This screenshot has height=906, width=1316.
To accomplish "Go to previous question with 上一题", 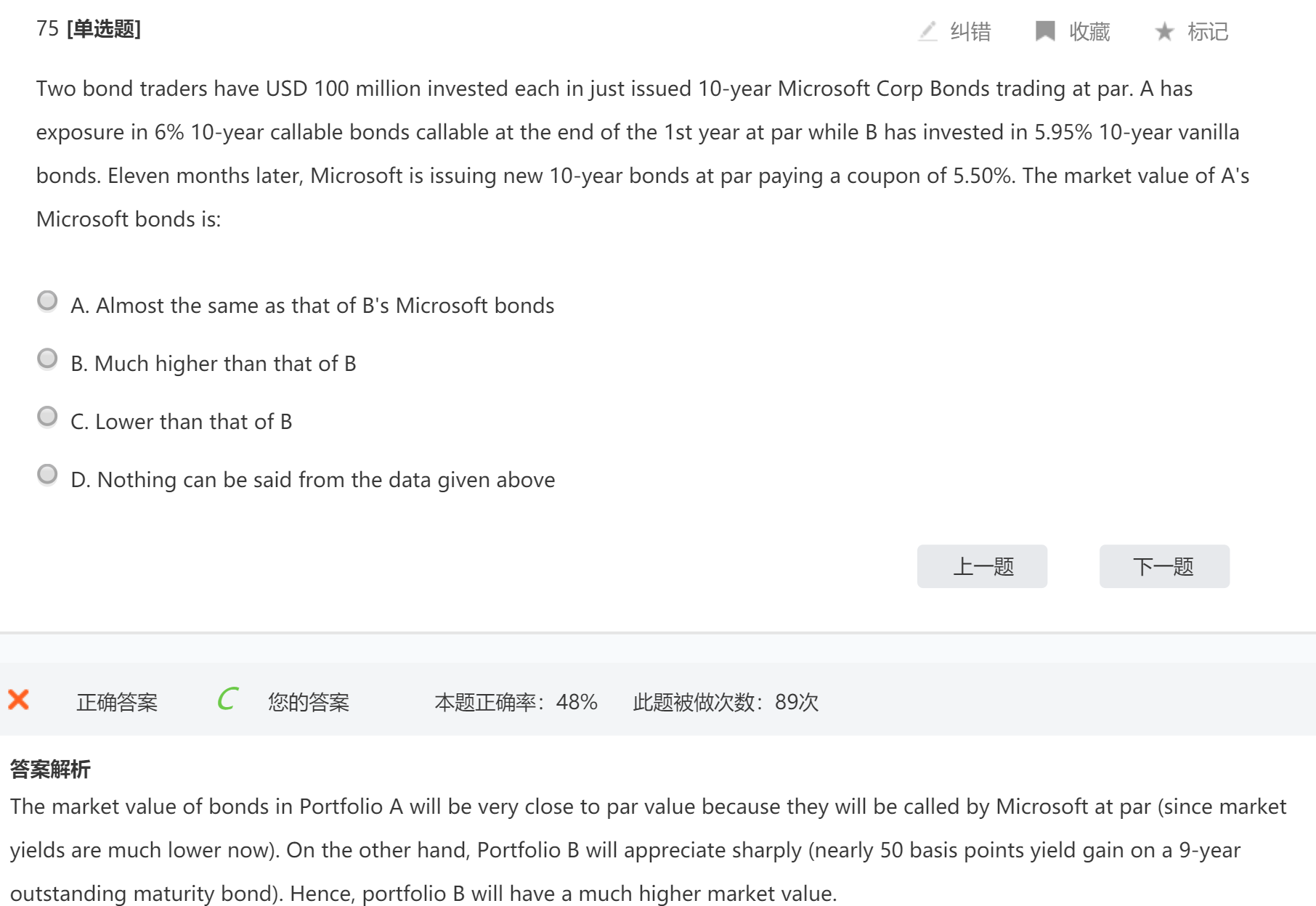I will click(982, 566).
